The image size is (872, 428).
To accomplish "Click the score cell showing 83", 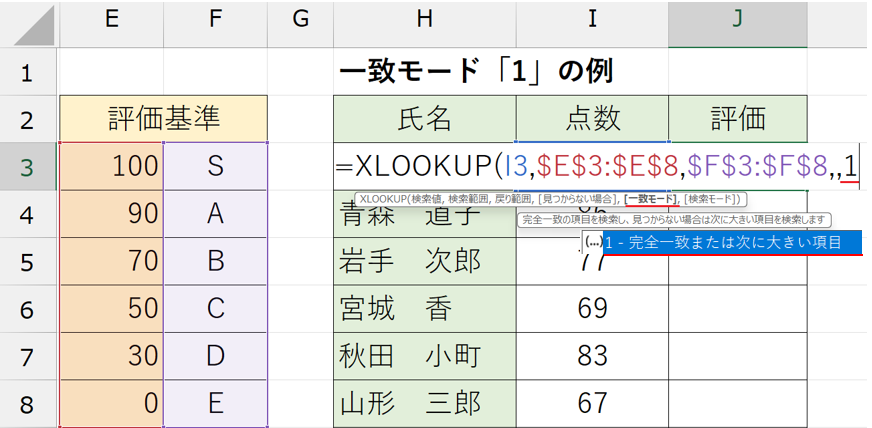I will tap(592, 355).
